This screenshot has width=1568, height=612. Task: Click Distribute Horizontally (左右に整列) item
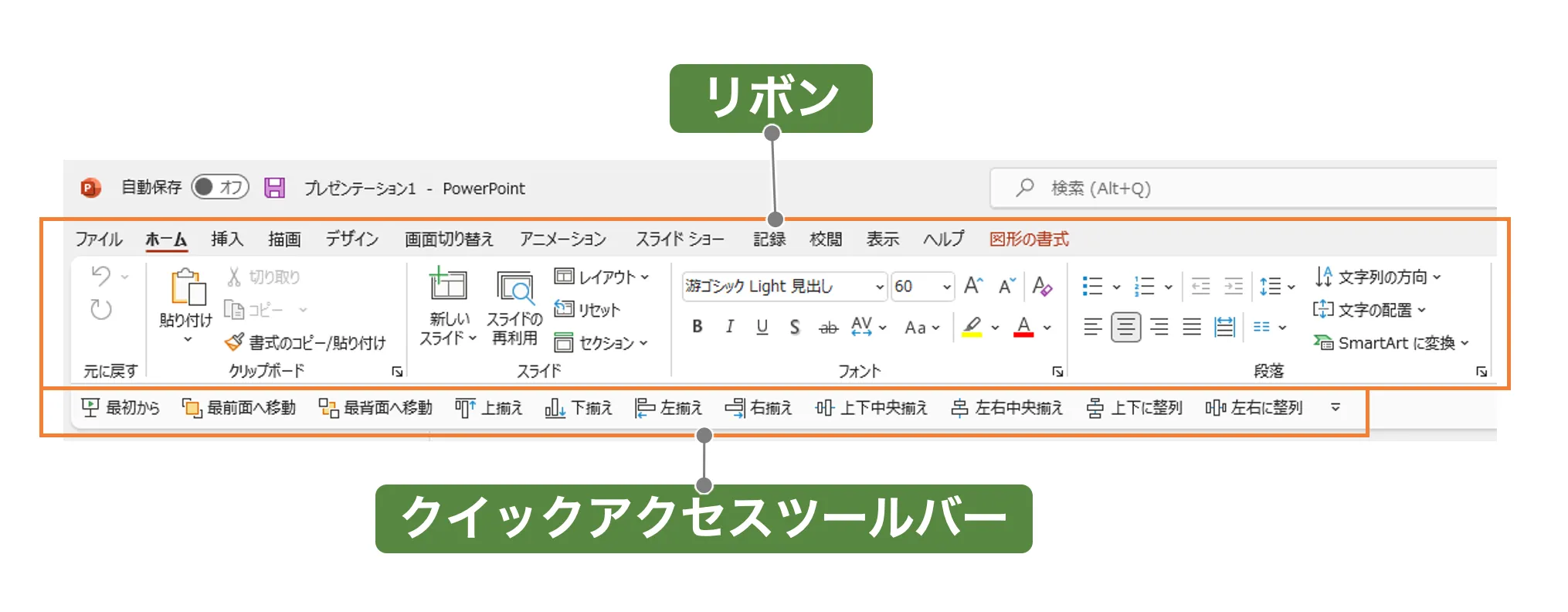tap(1254, 407)
